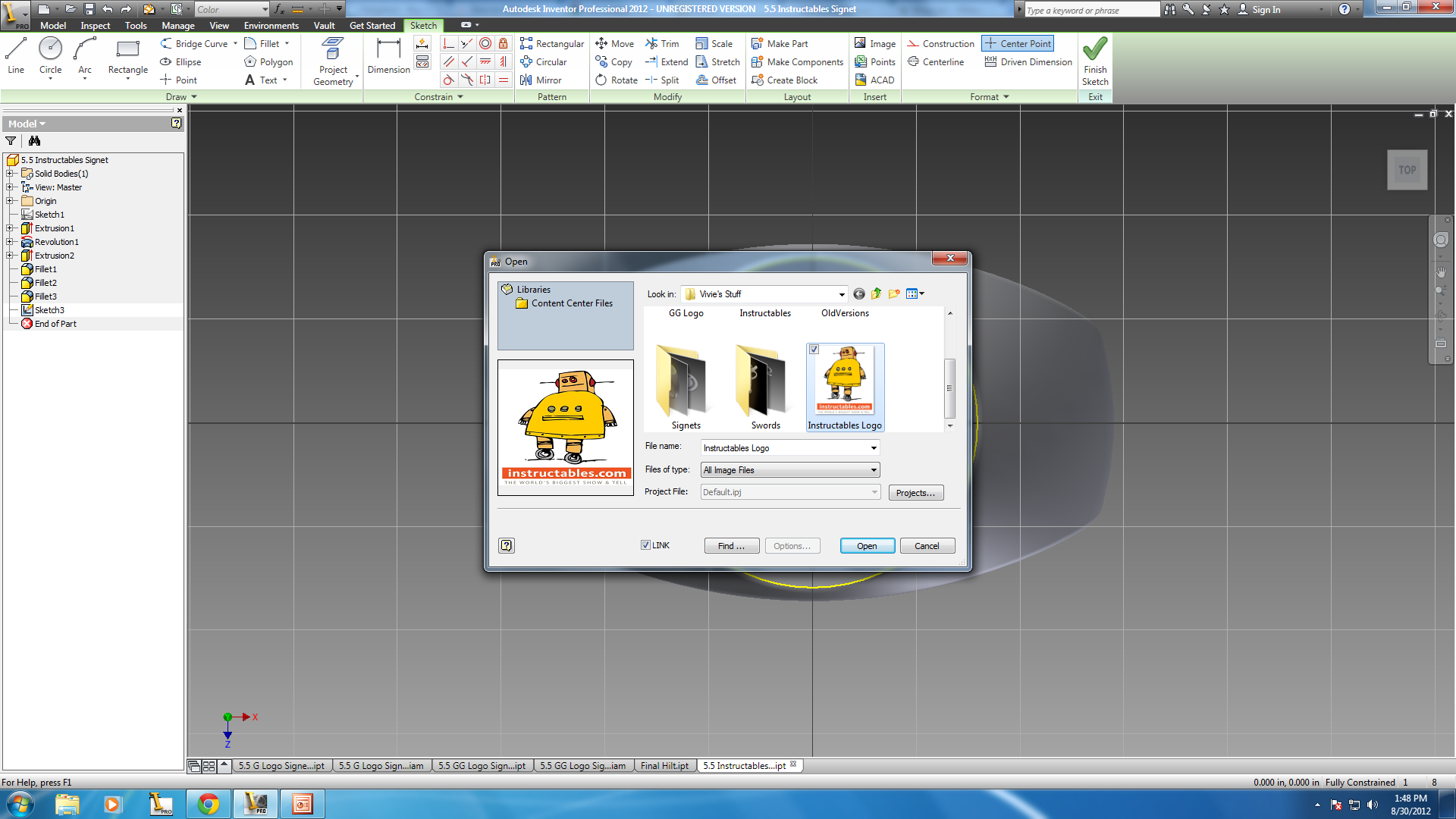Screen dimensions: 1456x819
Task: Expand the Origin tree node
Action: 9,201
